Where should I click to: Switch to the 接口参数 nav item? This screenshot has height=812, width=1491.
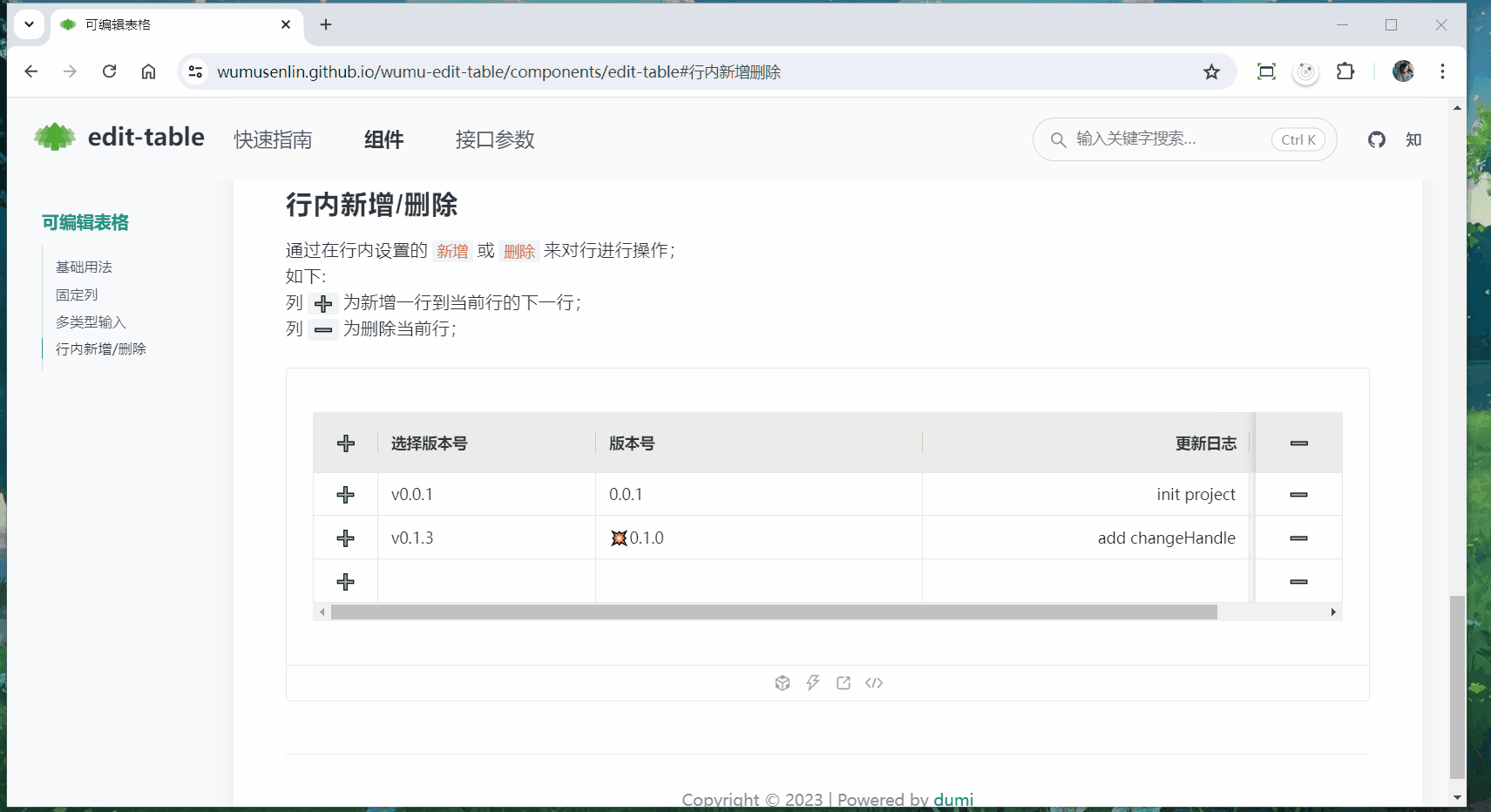(494, 139)
